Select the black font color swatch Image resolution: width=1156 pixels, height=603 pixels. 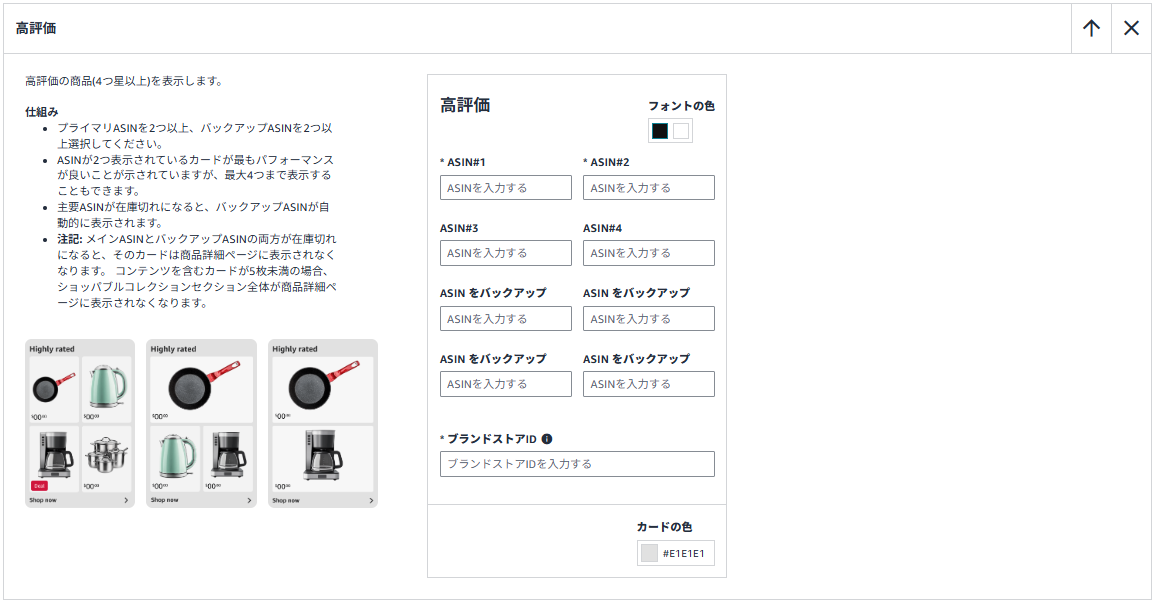(660, 131)
